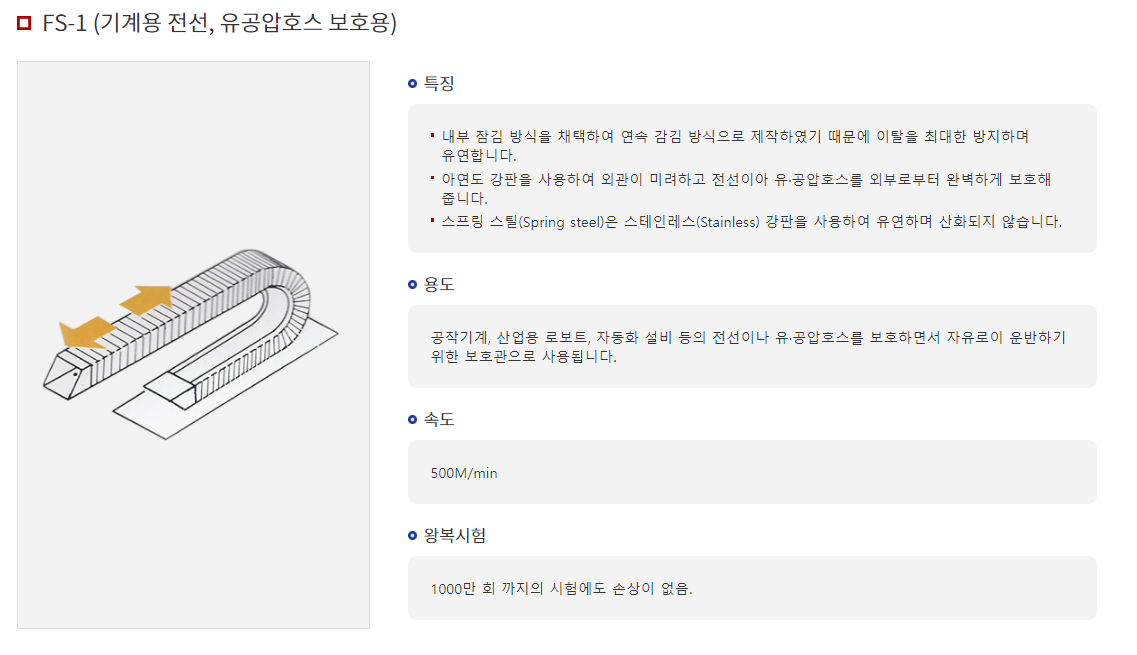Open the cable chain product illustration

(194, 345)
